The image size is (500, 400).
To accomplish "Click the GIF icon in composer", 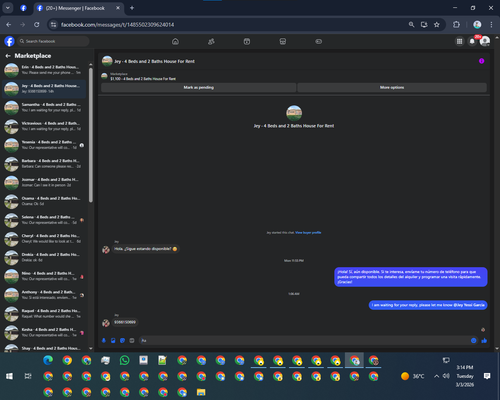I will [132, 340].
